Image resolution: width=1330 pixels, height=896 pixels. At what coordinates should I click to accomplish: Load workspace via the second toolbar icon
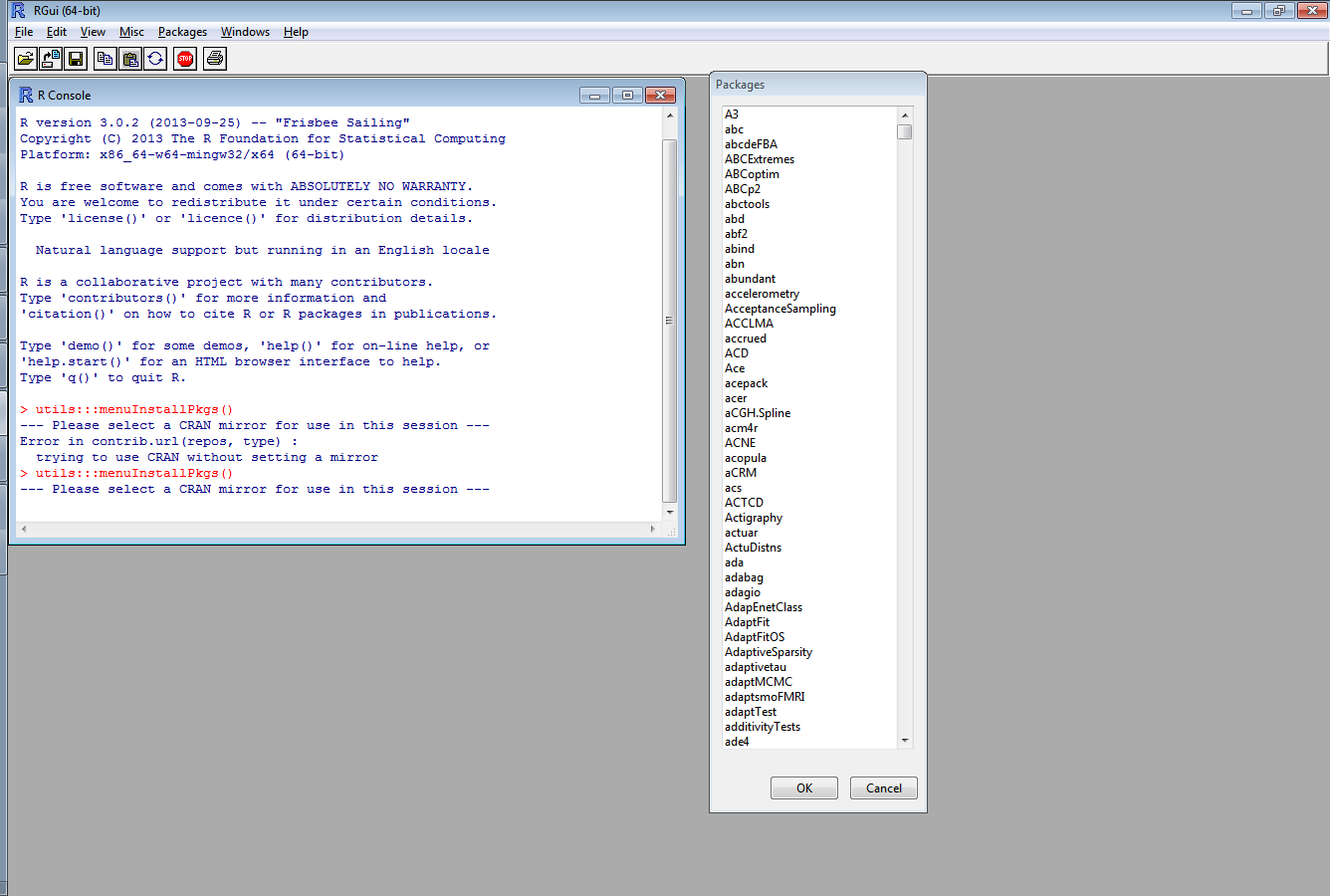50,58
